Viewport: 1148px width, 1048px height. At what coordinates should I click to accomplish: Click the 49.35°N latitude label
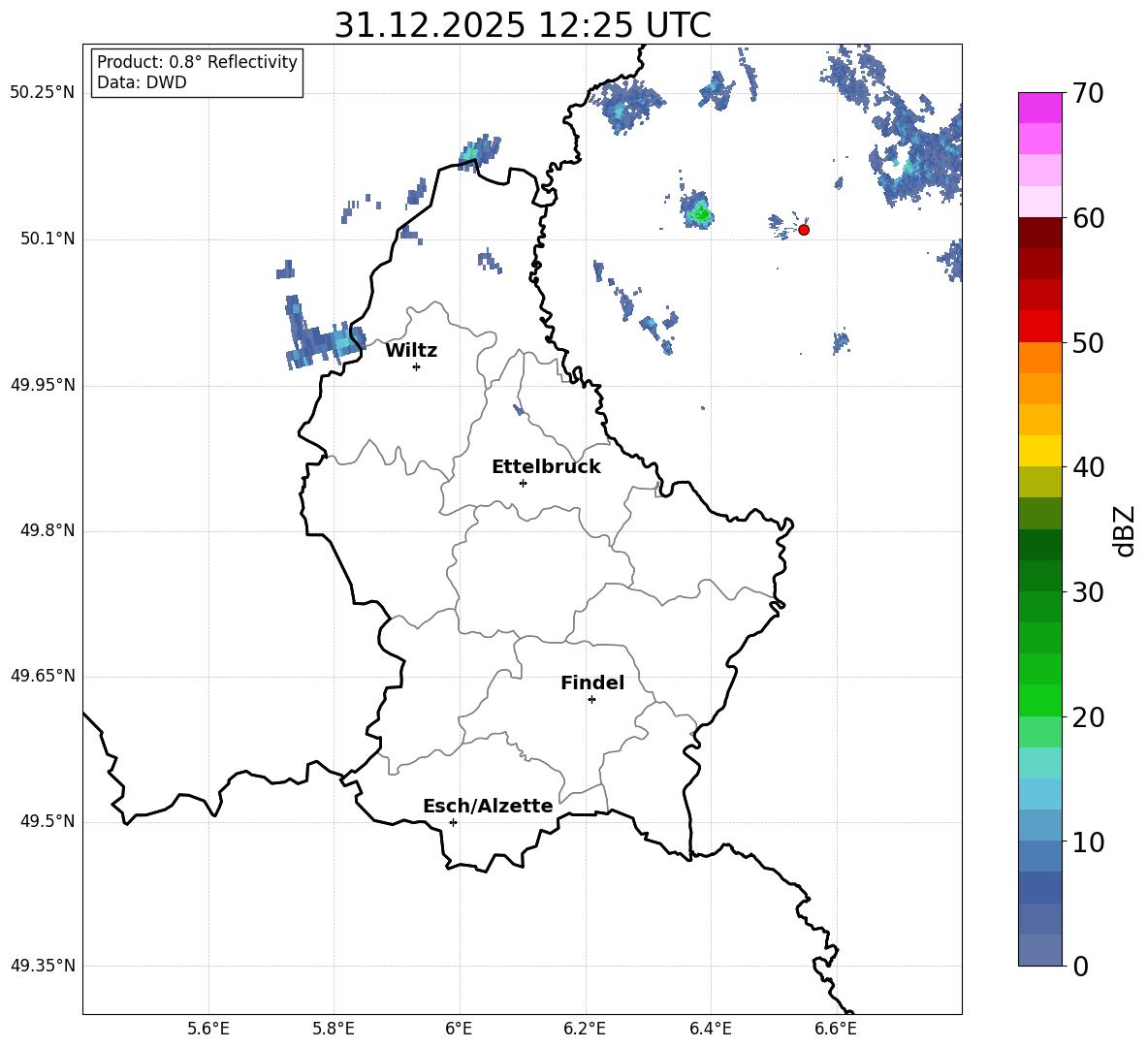point(43,966)
